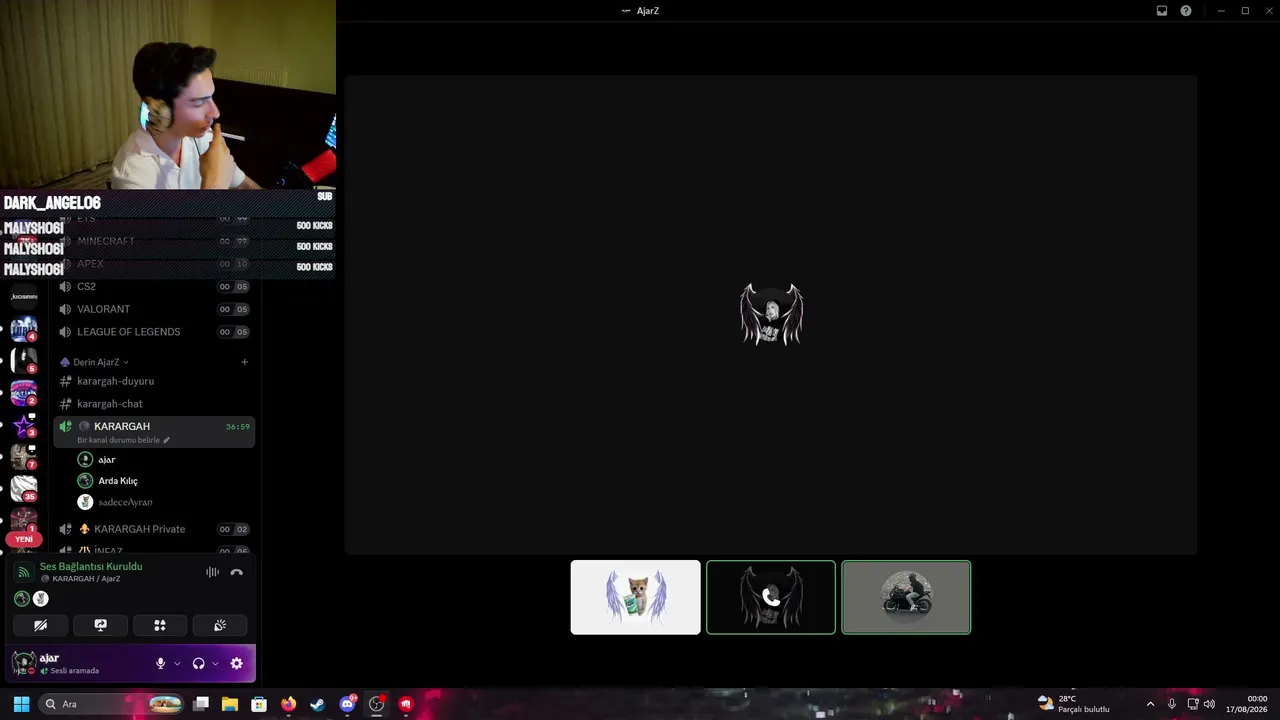Open headphone output options arrow
Viewport: 1280px width, 720px height.
click(215, 663)
